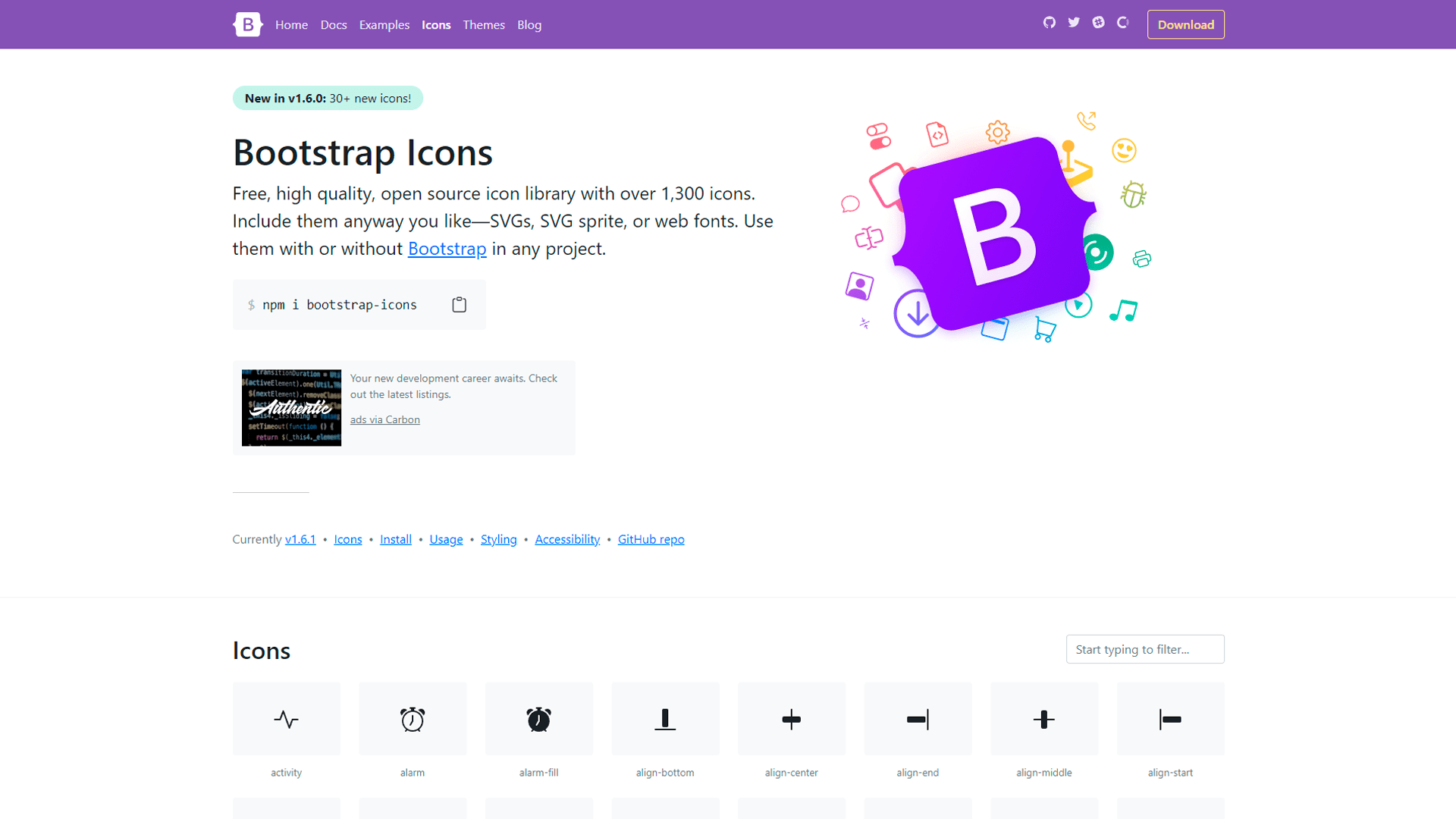The width and height of the screenshot is (1456, 819).
Task: Select the activity icon tile
Action: click(287, 719)
